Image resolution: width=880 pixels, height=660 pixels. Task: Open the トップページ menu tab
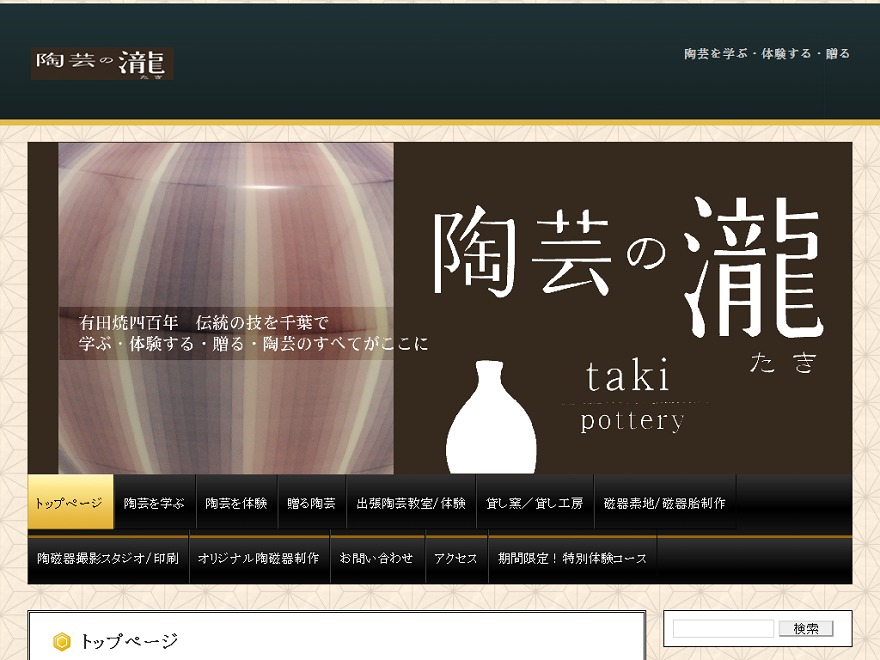[71, 502]
